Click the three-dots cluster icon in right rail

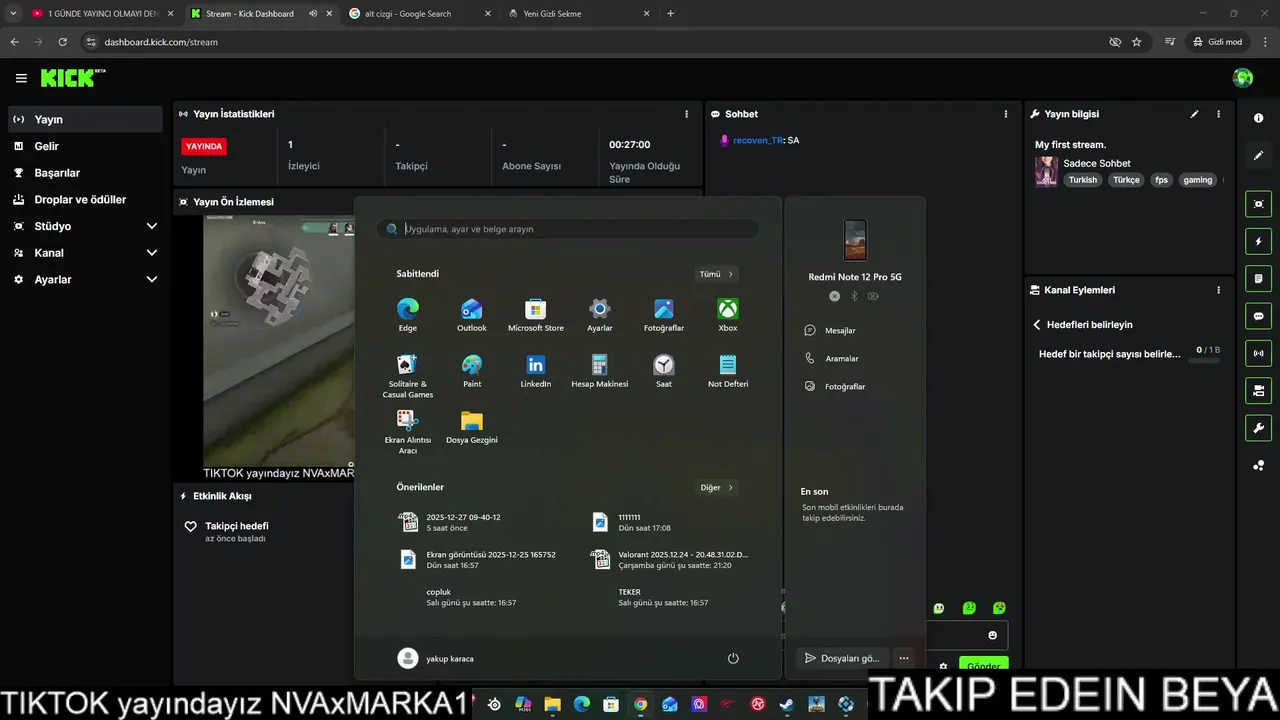1258,465
